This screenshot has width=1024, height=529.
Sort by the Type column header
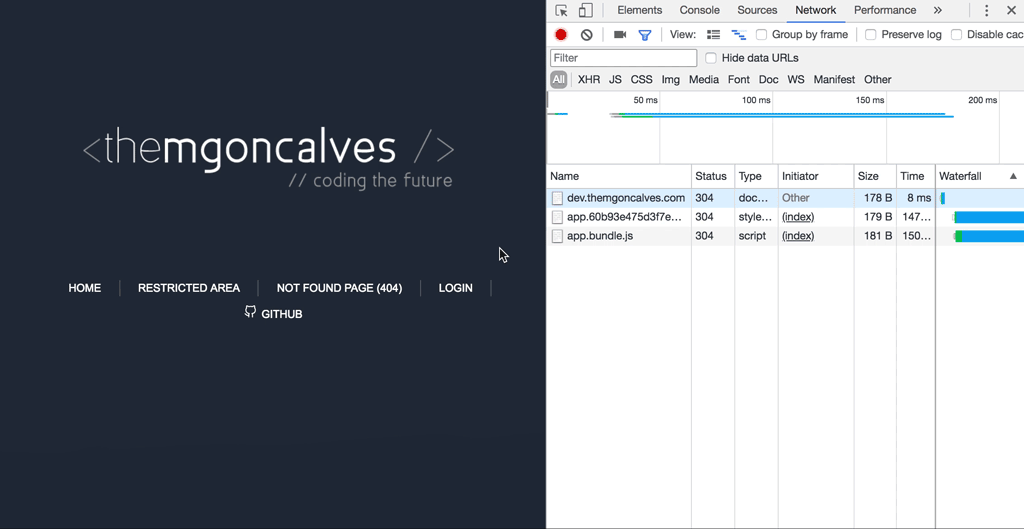click(756, 176)
